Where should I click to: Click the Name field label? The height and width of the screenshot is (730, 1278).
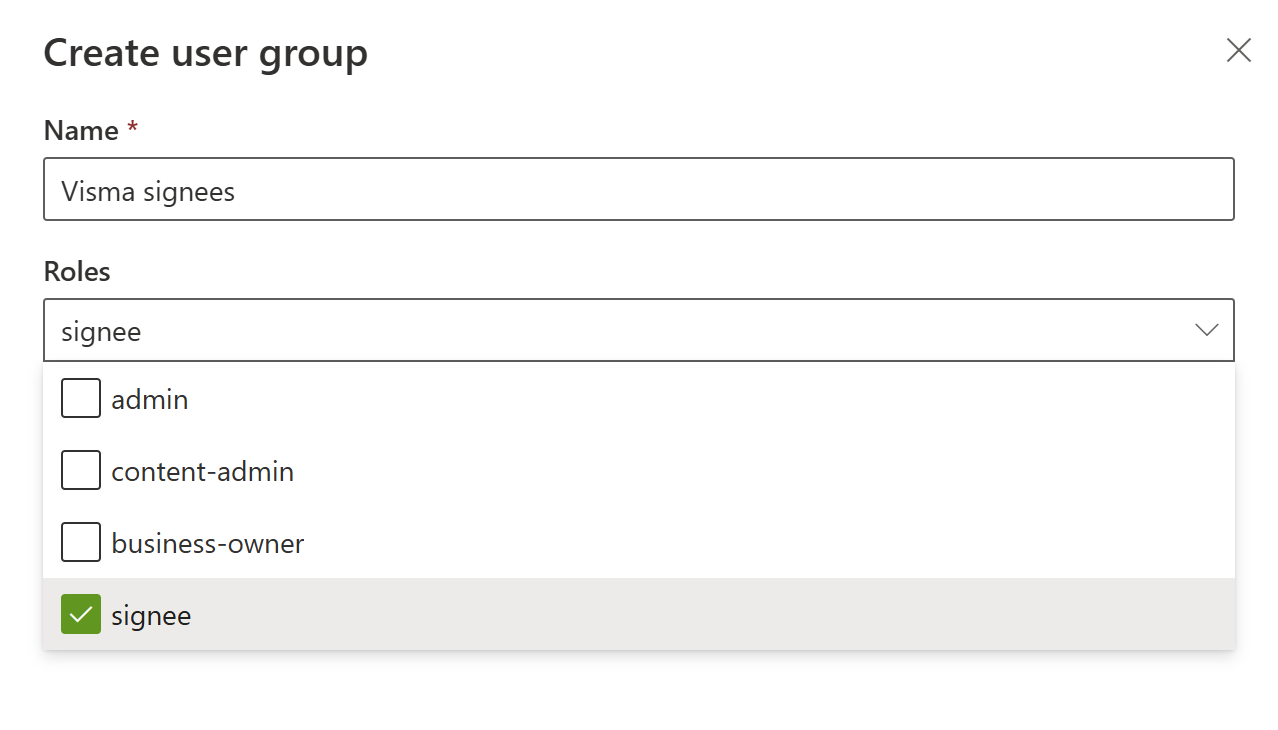point(81,131)
